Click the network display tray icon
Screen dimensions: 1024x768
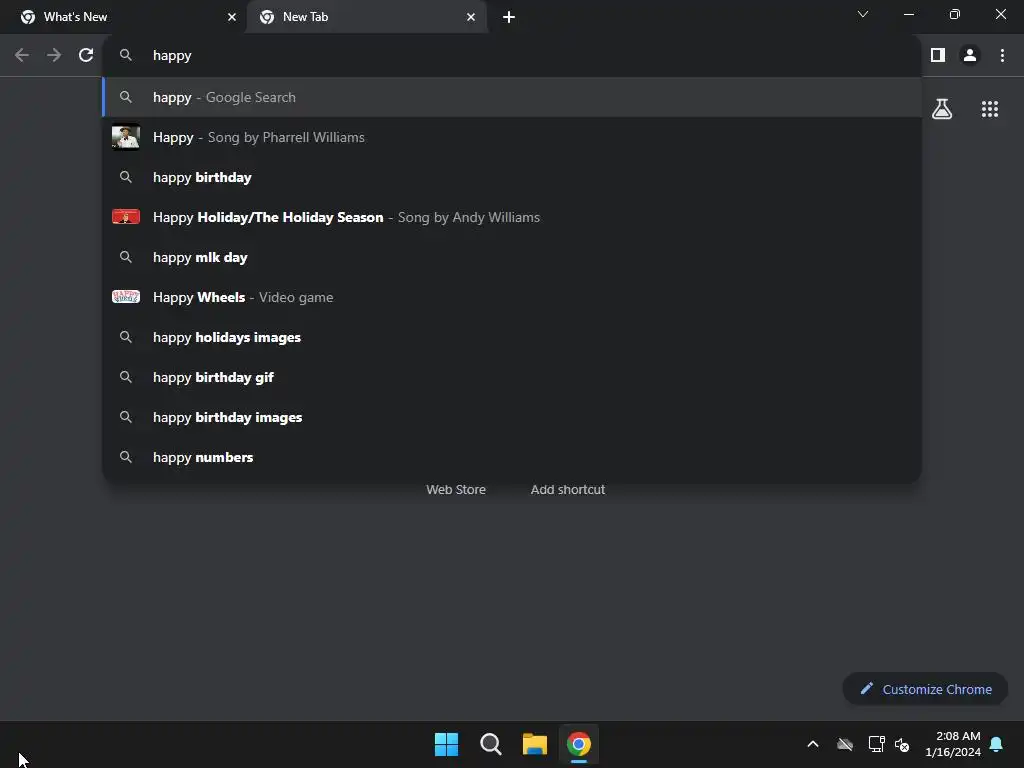tap(876, 744)
